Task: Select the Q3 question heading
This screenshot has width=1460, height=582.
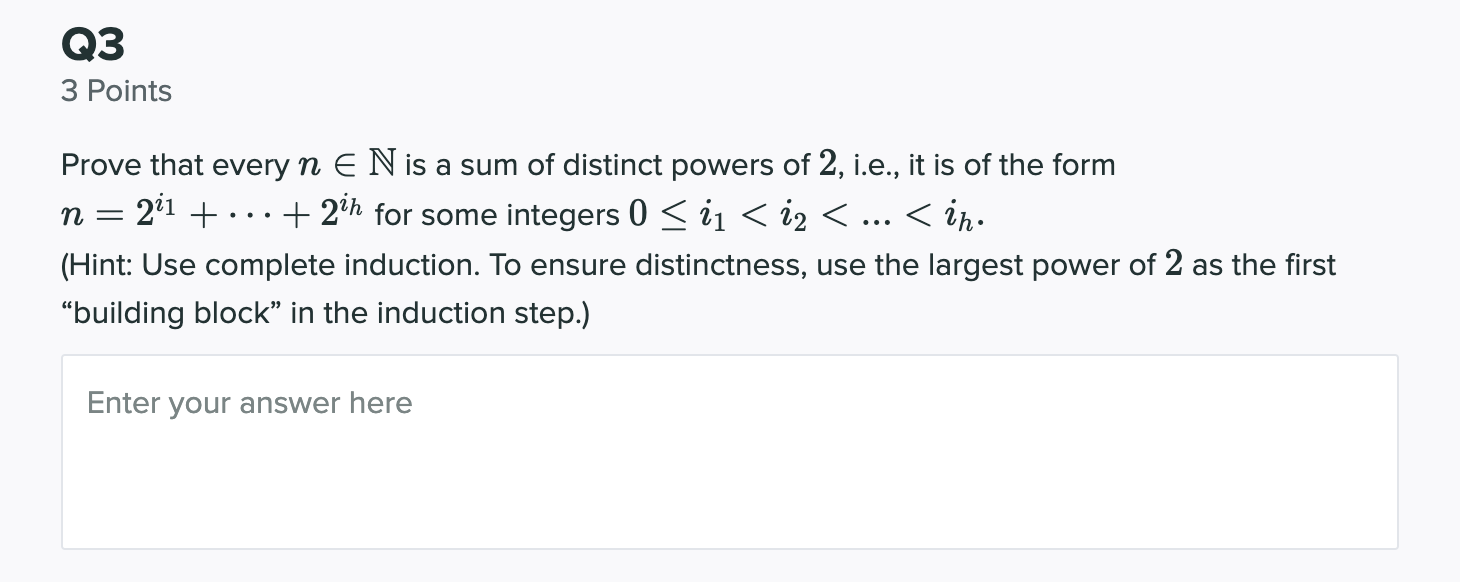Action: [x=91, y=42]
